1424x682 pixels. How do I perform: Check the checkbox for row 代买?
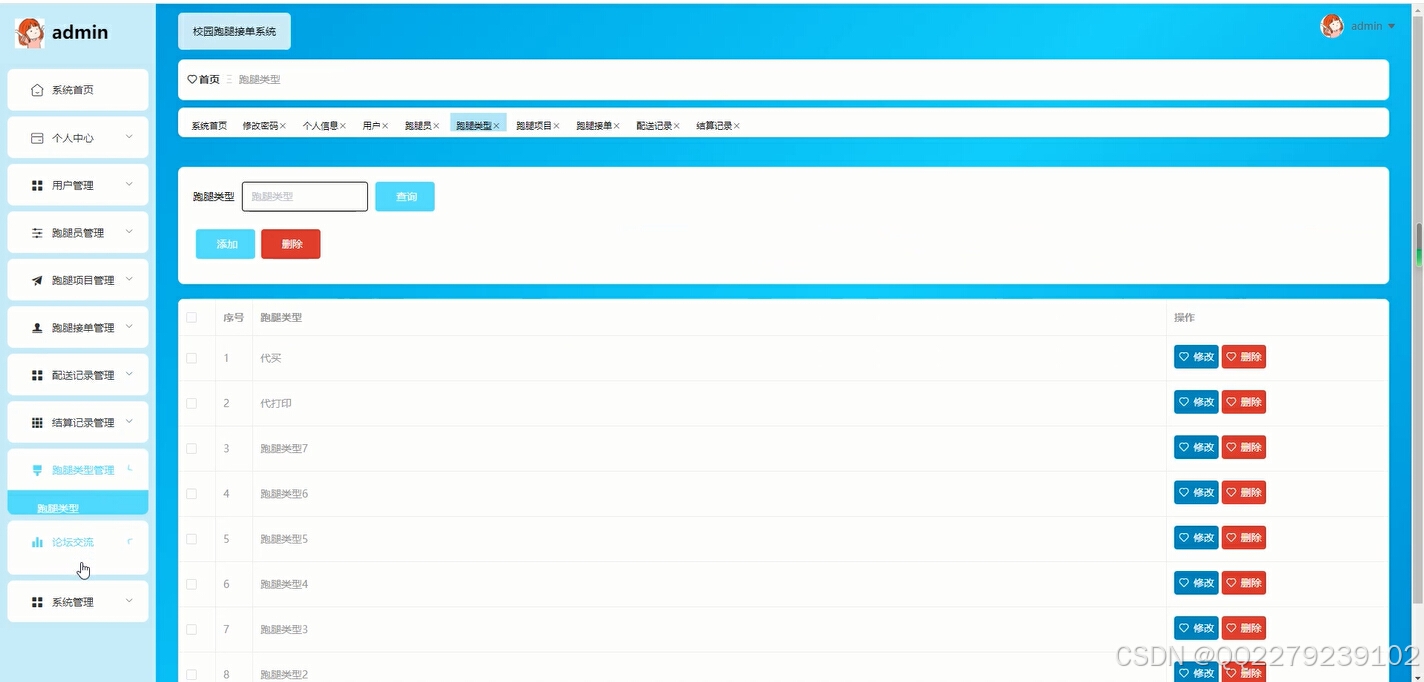(x=192, y=357)
